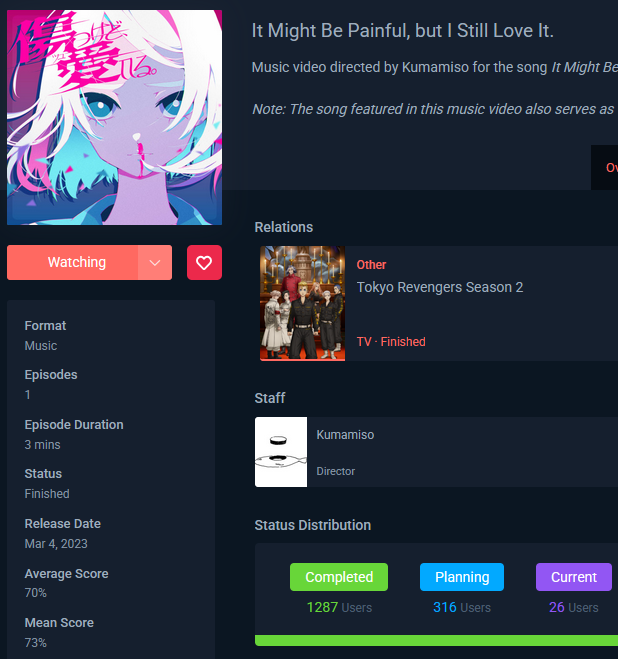Image resolution: width=618 pixels, height=659 pixels.
Task: Click the Kumamiso staff name link
Action: click(345, 435)
